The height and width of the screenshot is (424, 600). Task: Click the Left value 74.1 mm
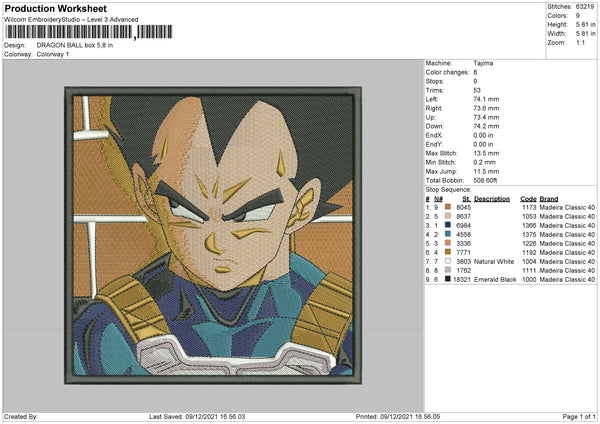[x=486, y=99]
